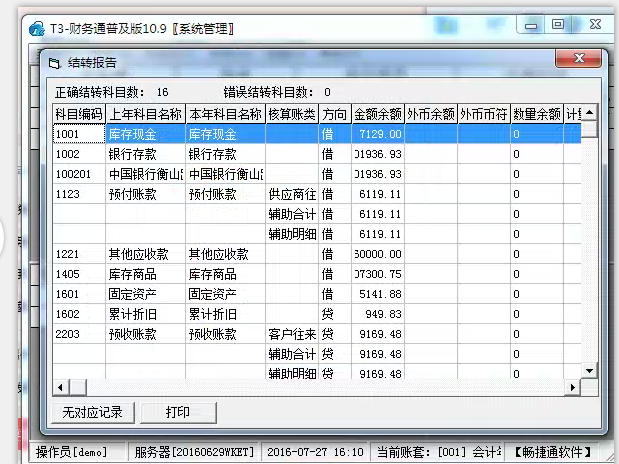
Task: Click the 金额余额 column header
Action: 377,114
